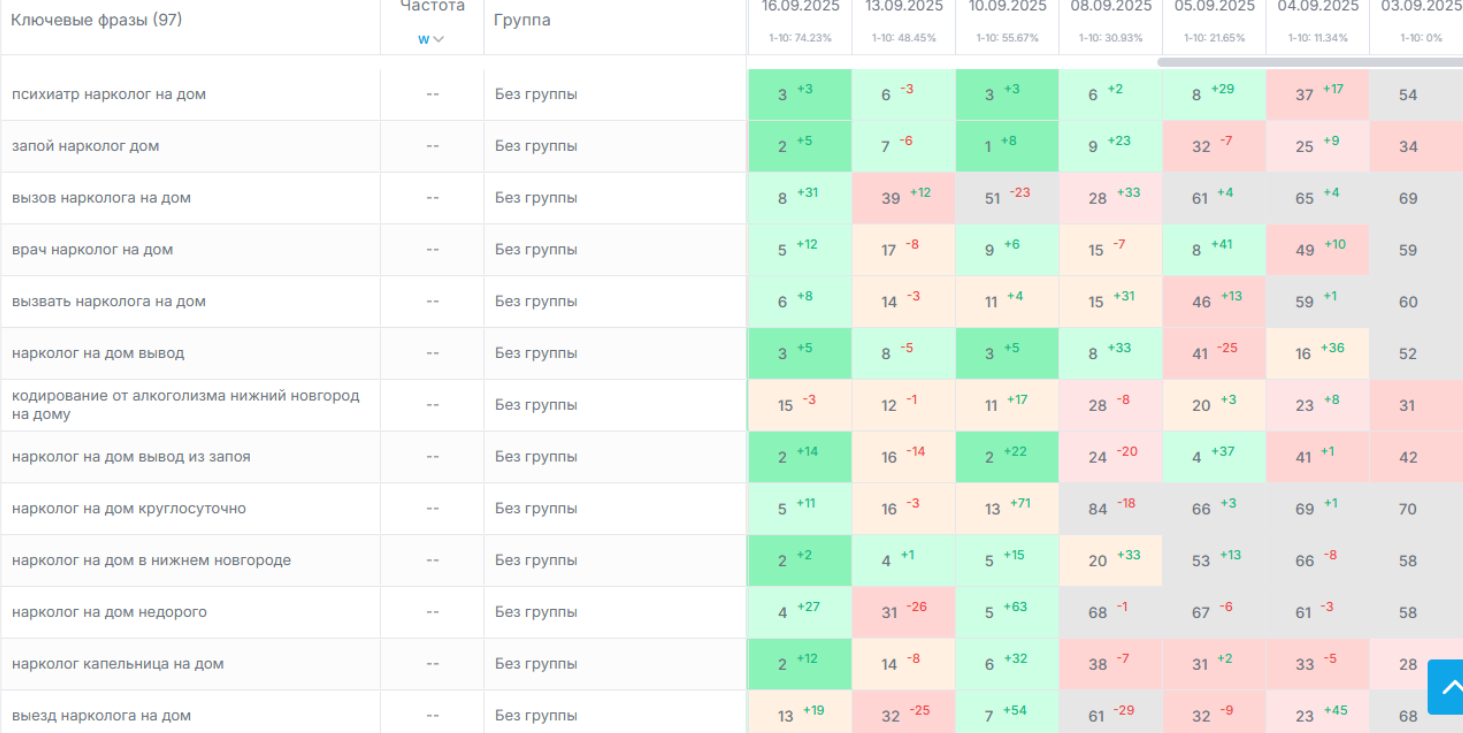Screen dimensions: 1463x733
Task: Choose the 05.09.2025 date column header
Action: 1214,7
